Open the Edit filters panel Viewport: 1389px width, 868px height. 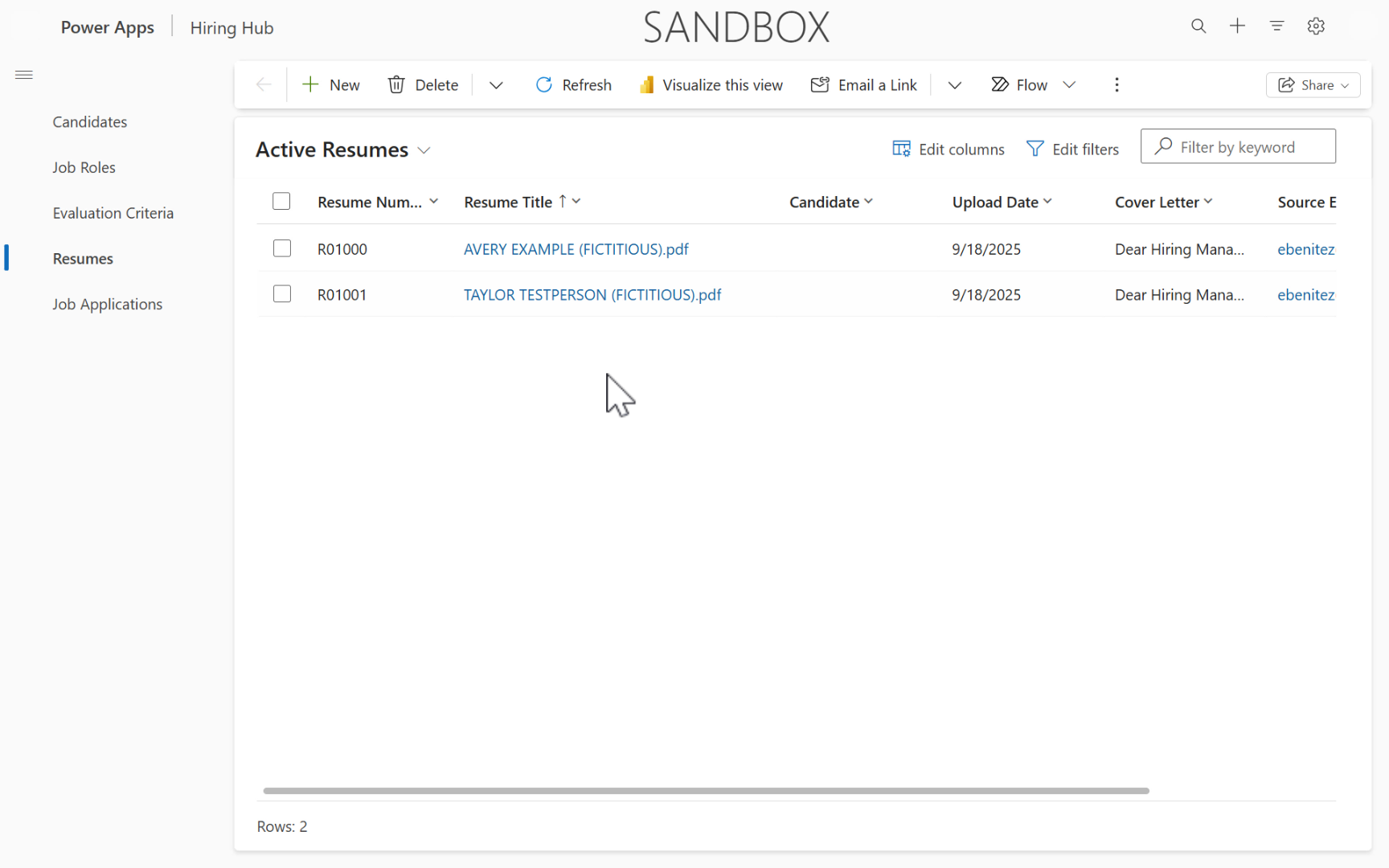1072,149
